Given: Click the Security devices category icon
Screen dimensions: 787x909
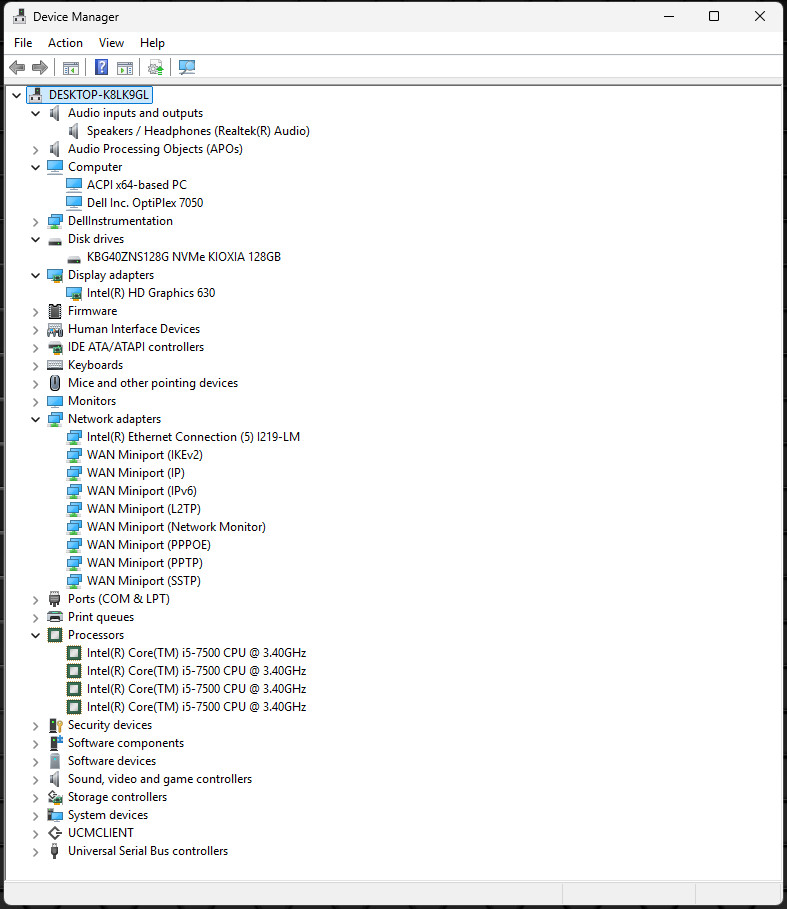Looking at the screenshot, I should [55, 725].
